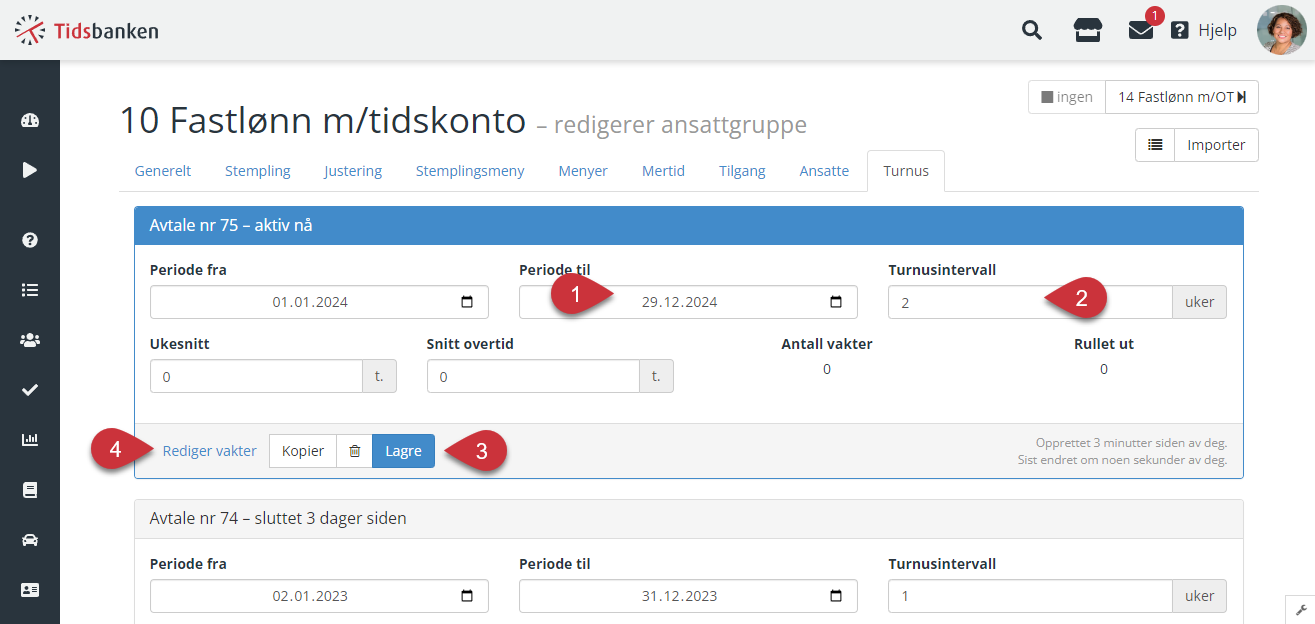Open the employees group icon in sidebar
Screen dimensions: 1315x624
[x=30, y=340]
